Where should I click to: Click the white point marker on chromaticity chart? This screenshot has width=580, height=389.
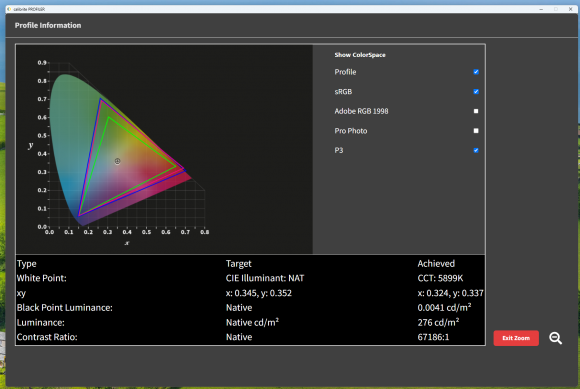pyautogui.click(x=117, y=161)
